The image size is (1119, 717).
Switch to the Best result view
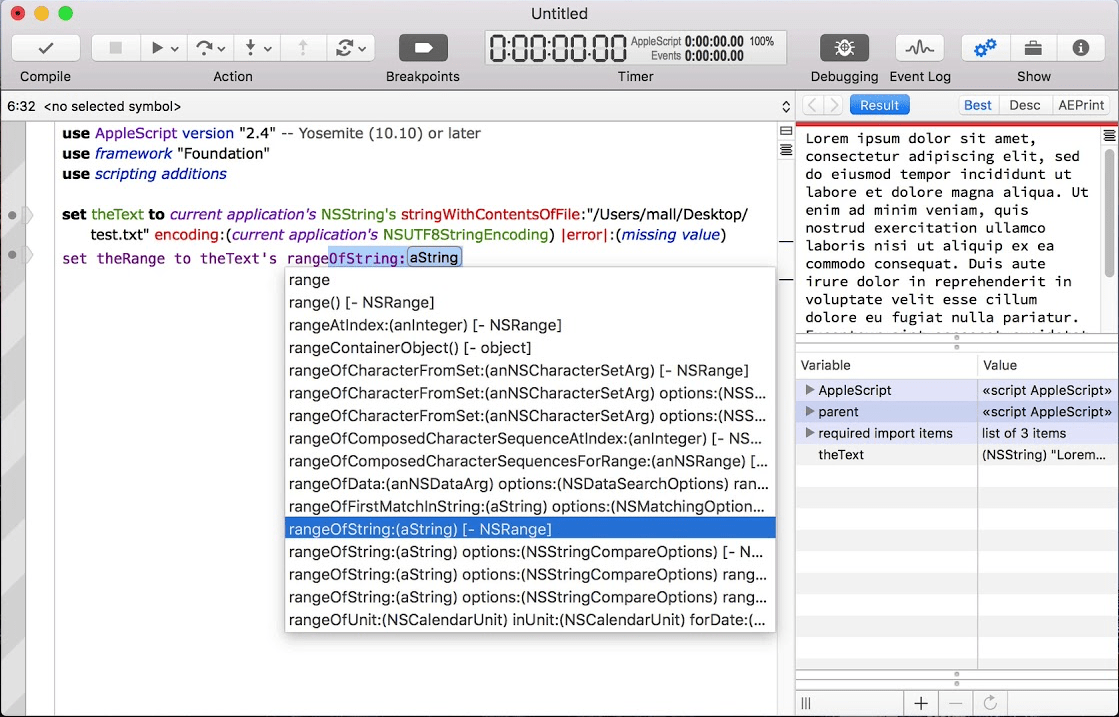[x=978, y=105]
